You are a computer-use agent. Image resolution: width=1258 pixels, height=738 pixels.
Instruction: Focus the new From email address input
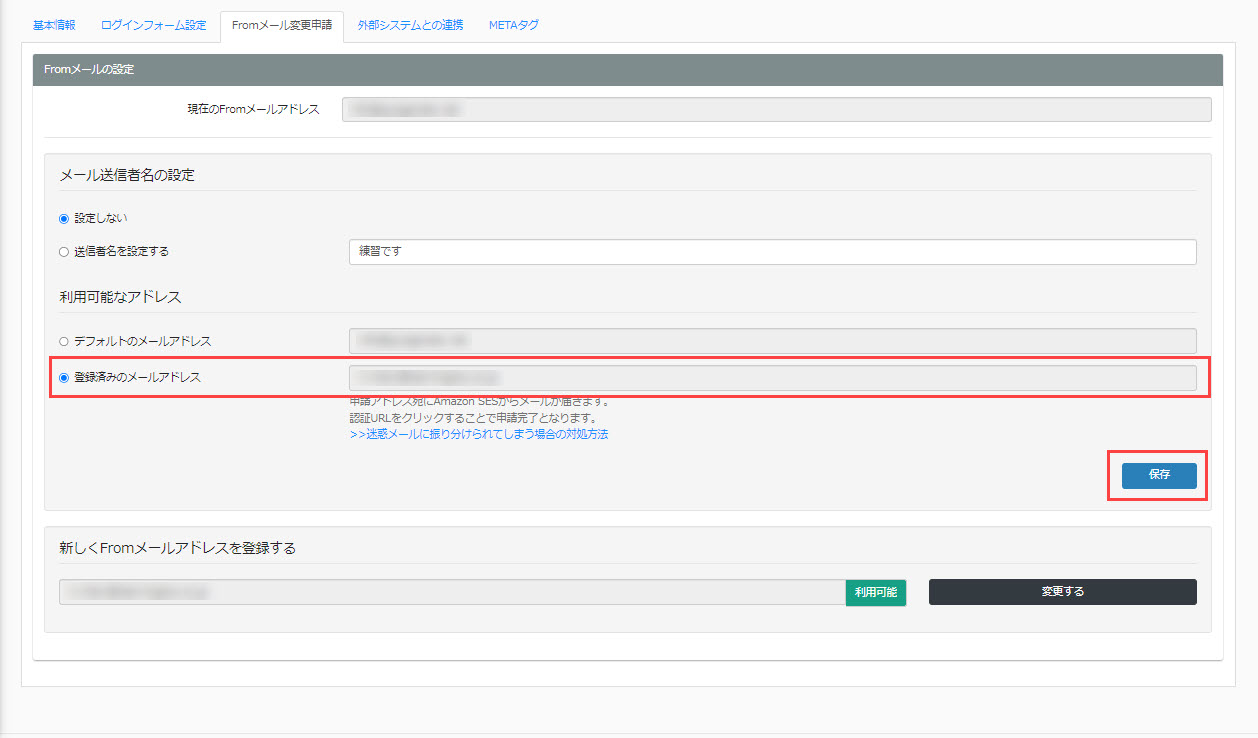tap(452, 592)
